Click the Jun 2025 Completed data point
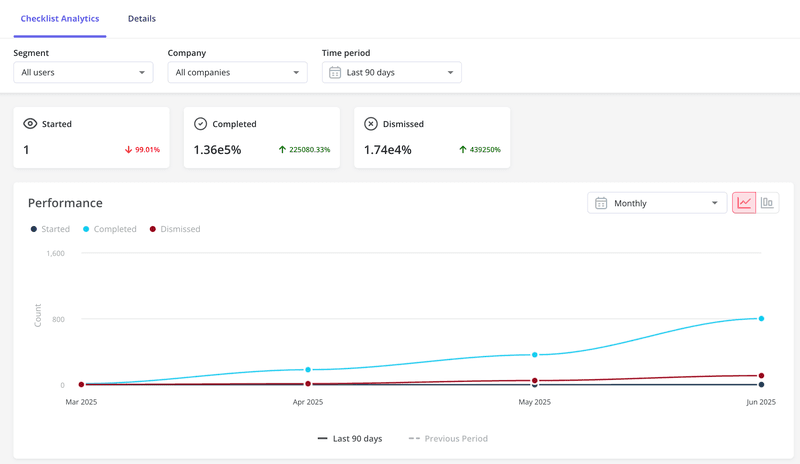Screen dimensions: 800x464 (761, 319)
